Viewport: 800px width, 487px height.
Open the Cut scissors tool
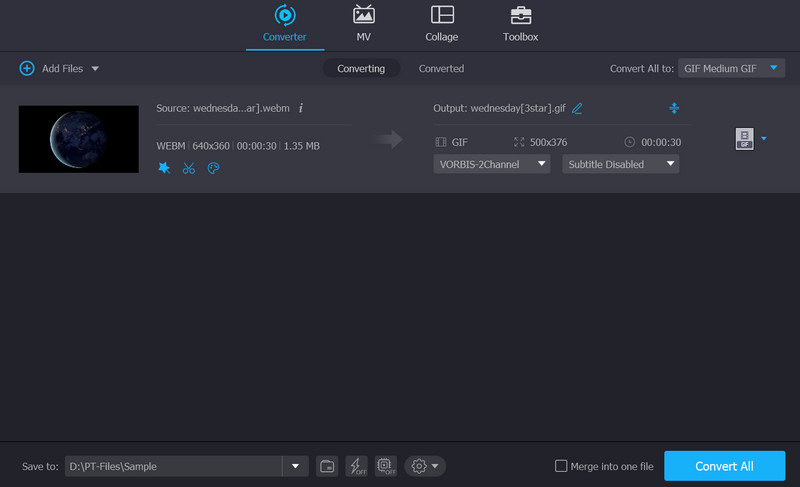(188, 168)
